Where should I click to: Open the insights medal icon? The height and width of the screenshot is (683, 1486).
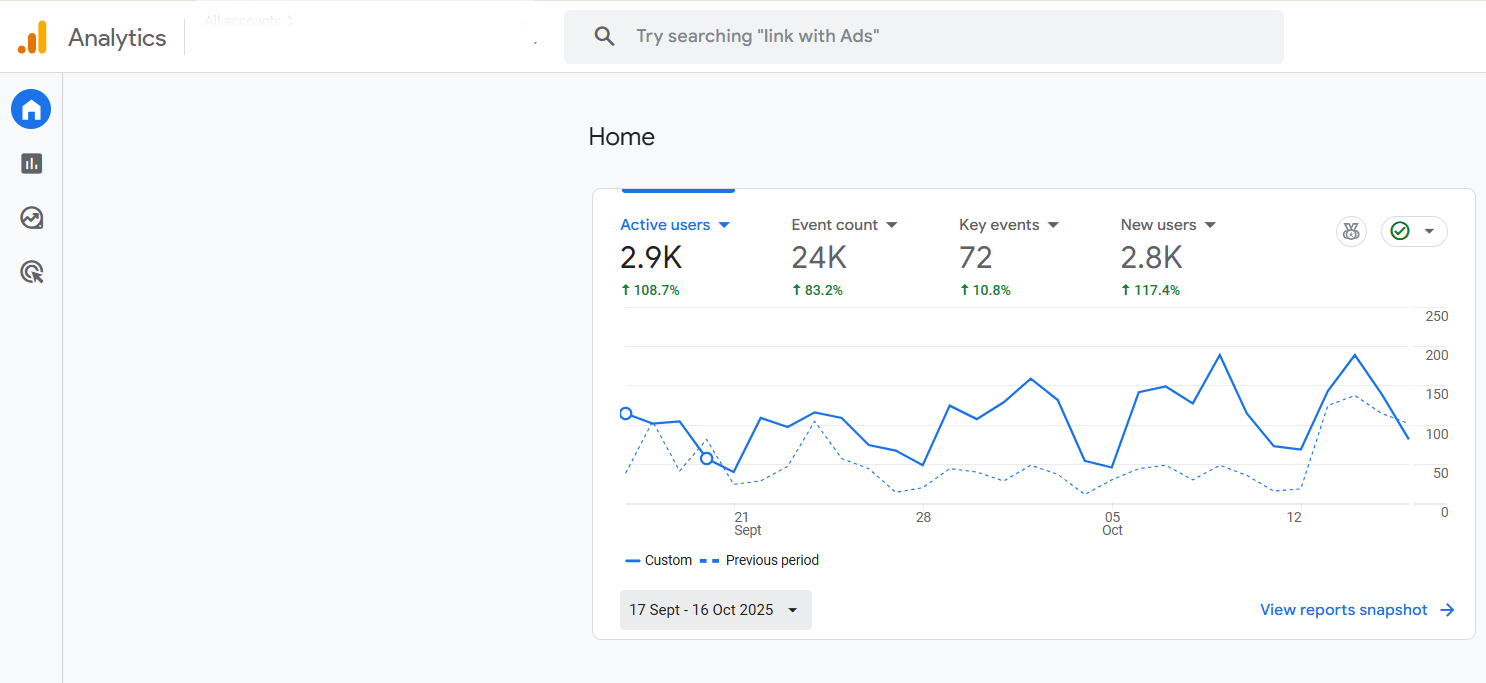[x=1351, y=231]
